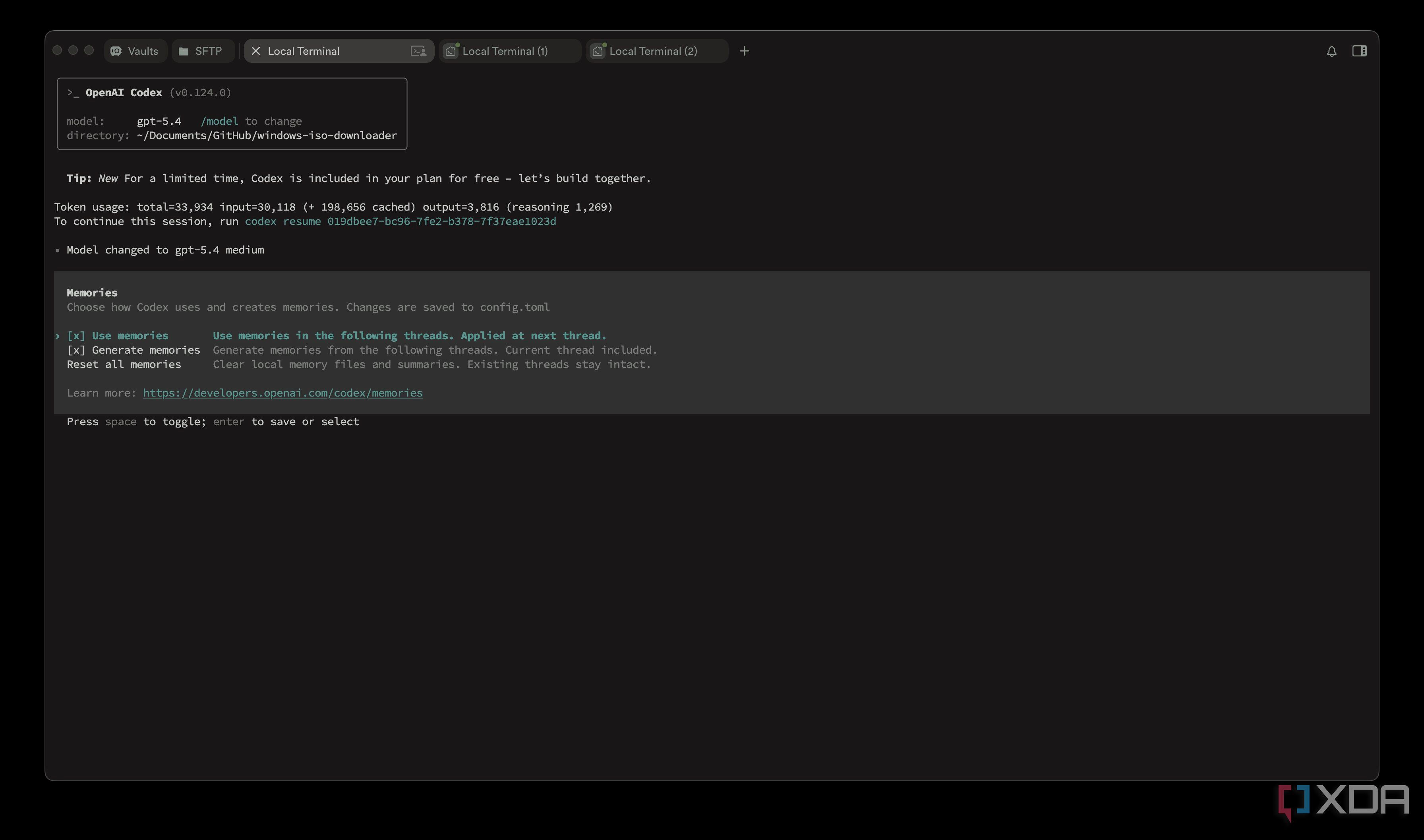Click the Vaults icon
1424x840 pixels.
coord(116,51)
